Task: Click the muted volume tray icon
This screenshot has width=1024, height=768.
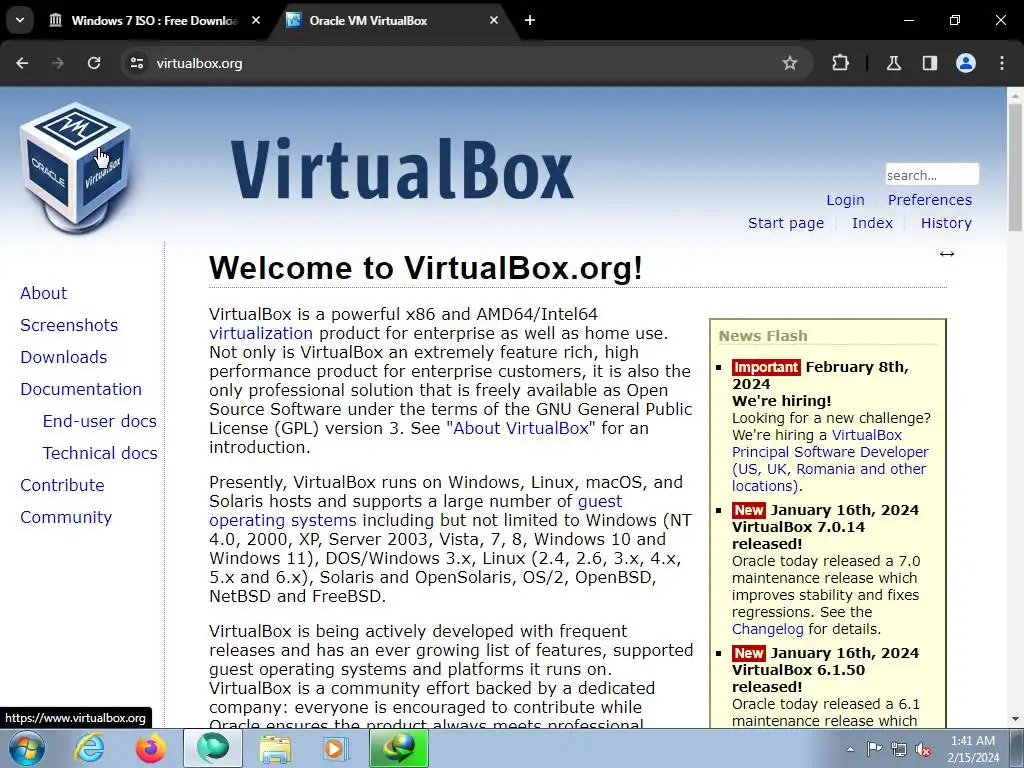Action: point(923,749)
